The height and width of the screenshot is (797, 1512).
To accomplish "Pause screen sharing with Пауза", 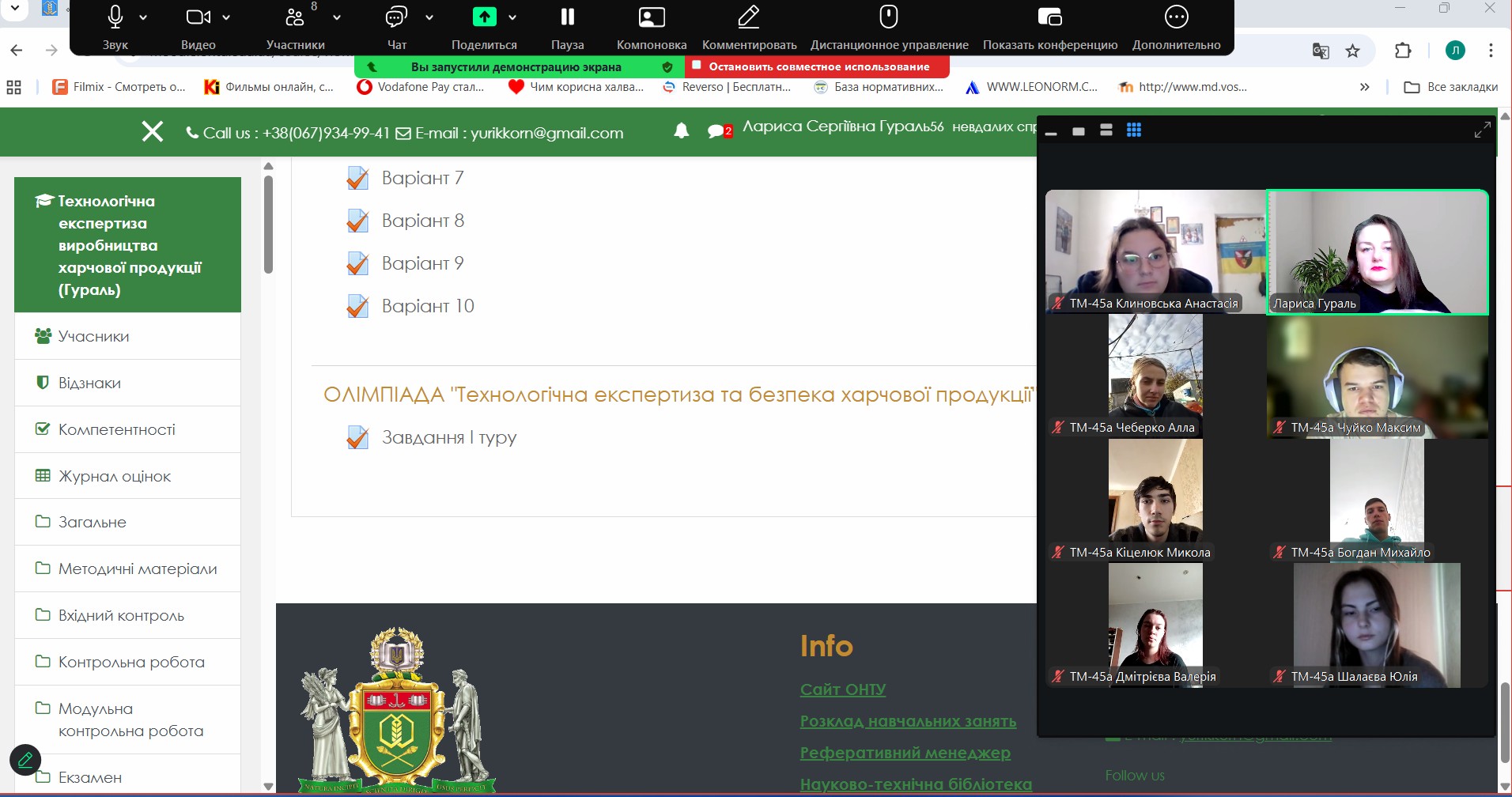I will point(567,17).
